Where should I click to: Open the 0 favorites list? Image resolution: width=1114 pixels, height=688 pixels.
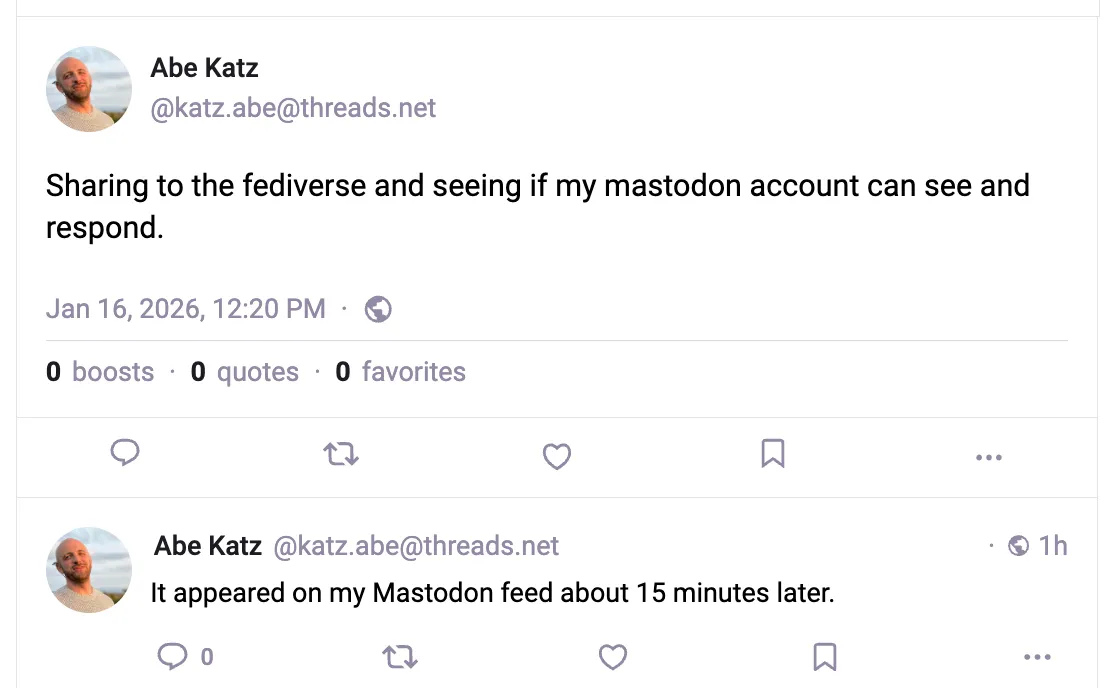(400, 373)
